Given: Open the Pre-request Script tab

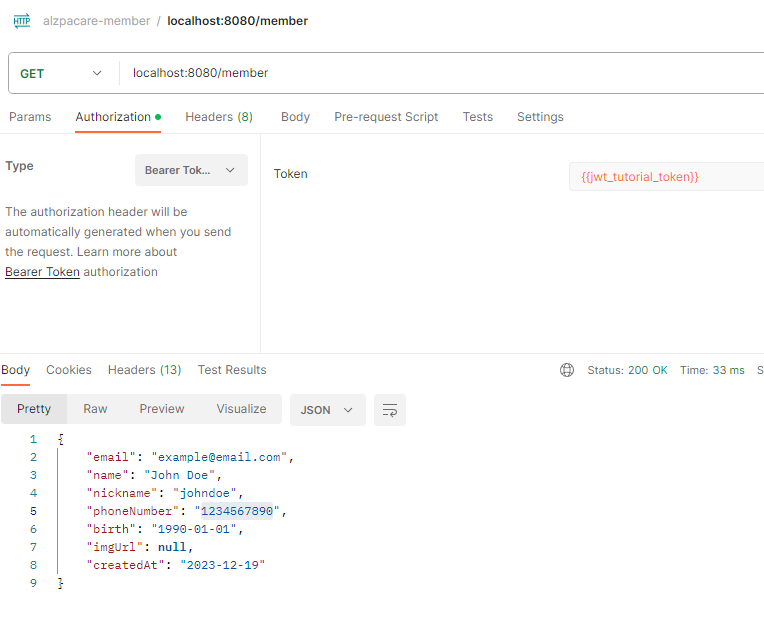Looking at the screenshot, I should (x=386, y=117).
